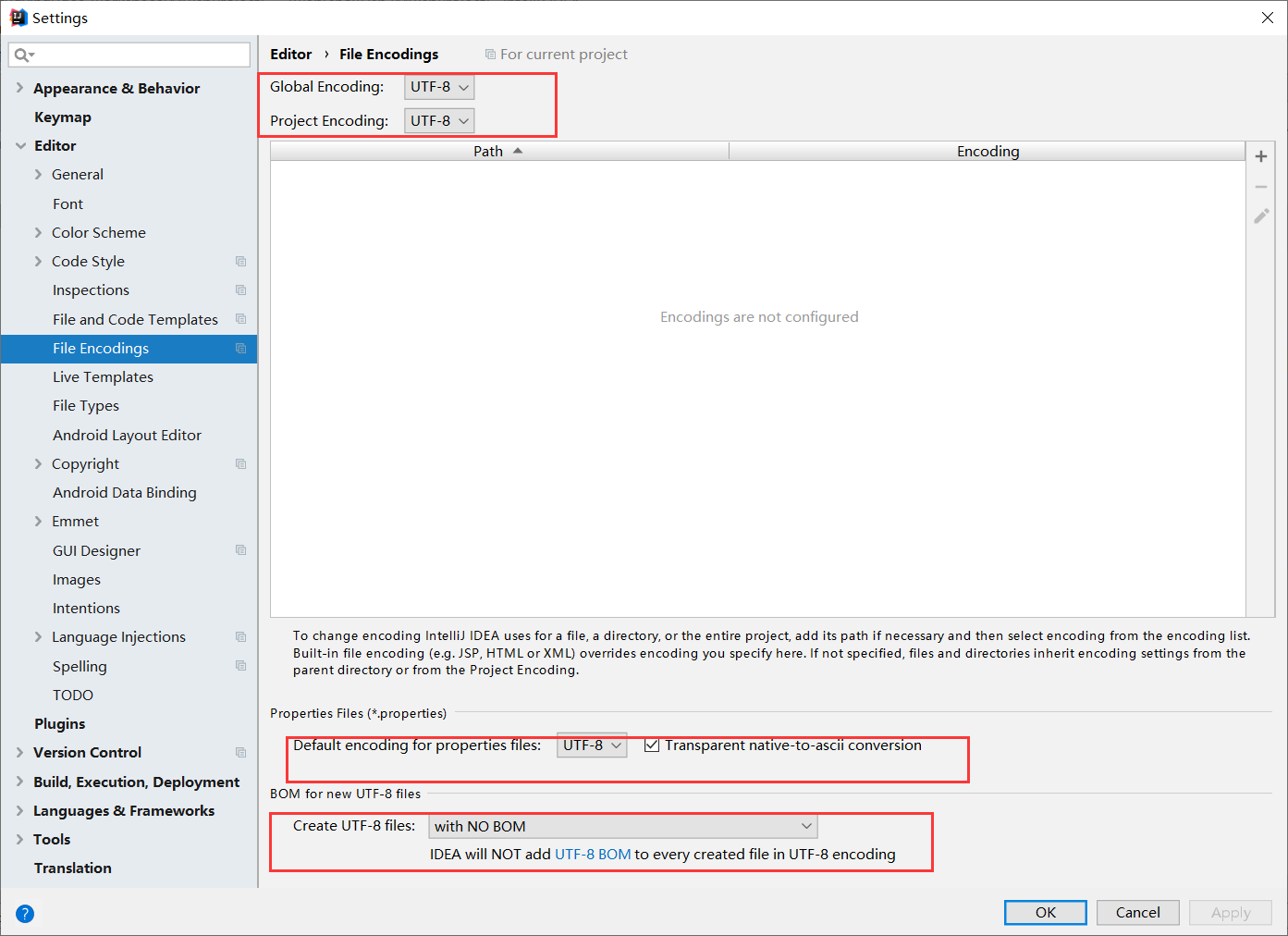Click the project-level icon beside Spelling

click(241, 666)
